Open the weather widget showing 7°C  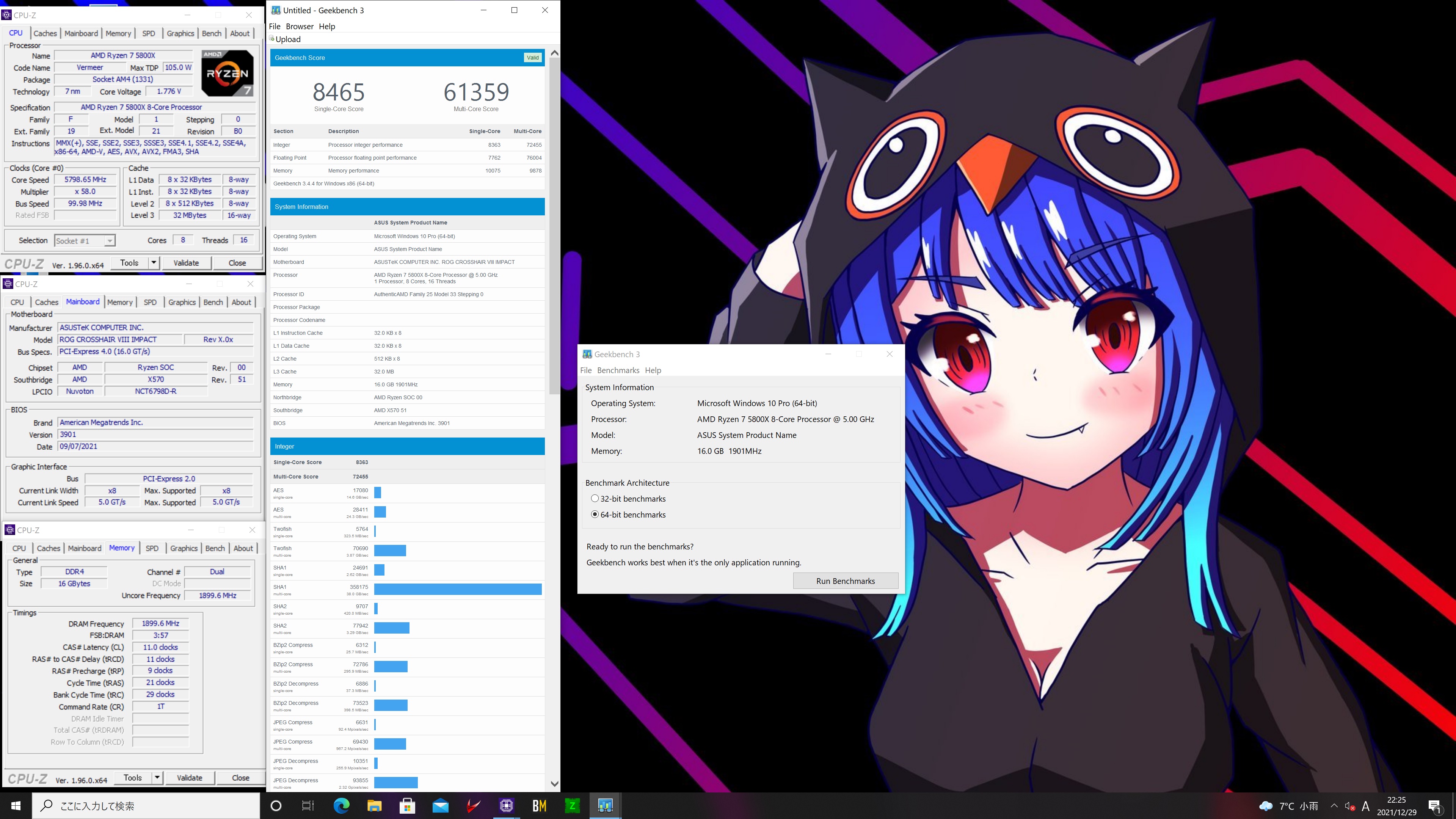1288,806
